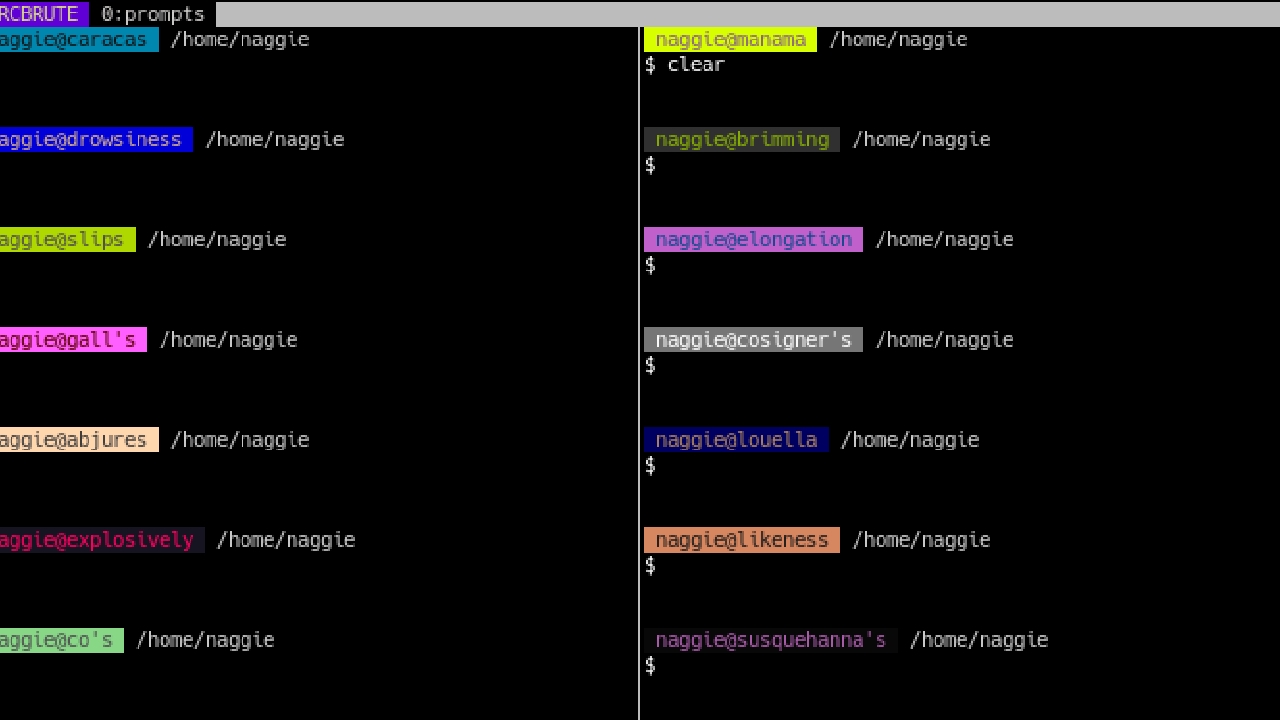Select the 0:prompts window tab
Image resolution: width=1280 pixels, height=720 pixels.
coord(152,14)
